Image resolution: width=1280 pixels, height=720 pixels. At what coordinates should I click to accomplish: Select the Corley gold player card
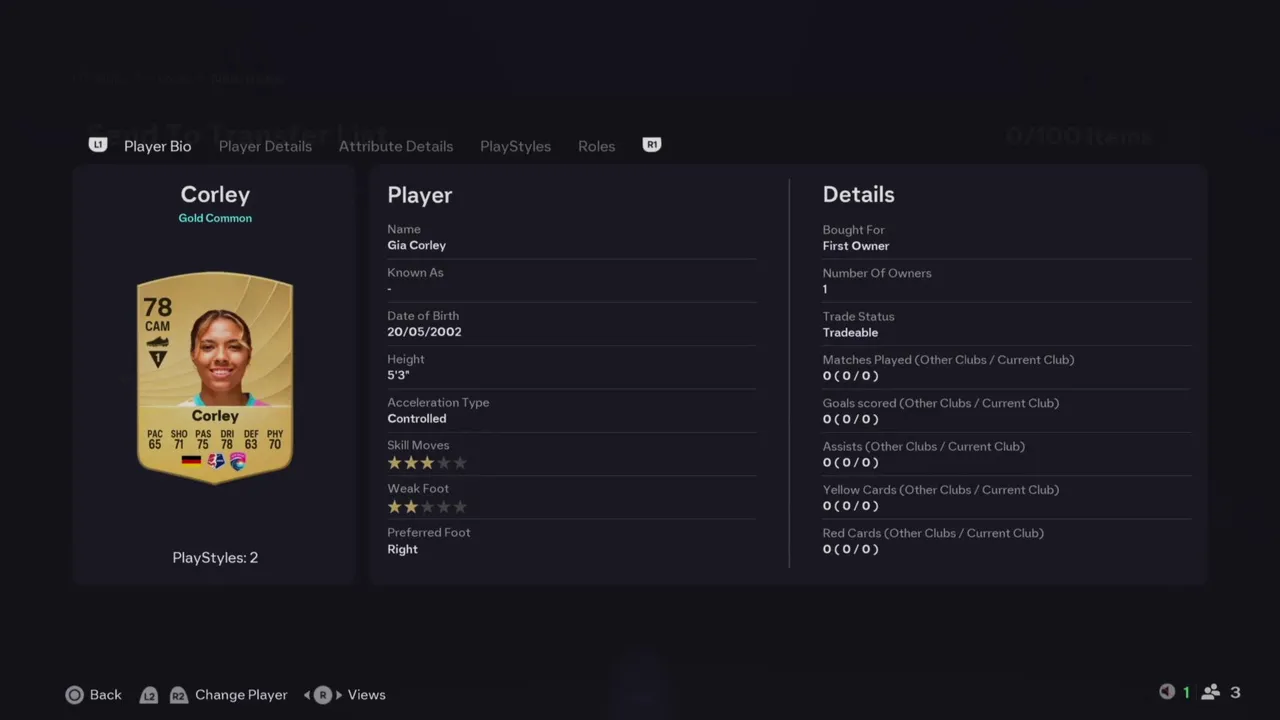215,378
